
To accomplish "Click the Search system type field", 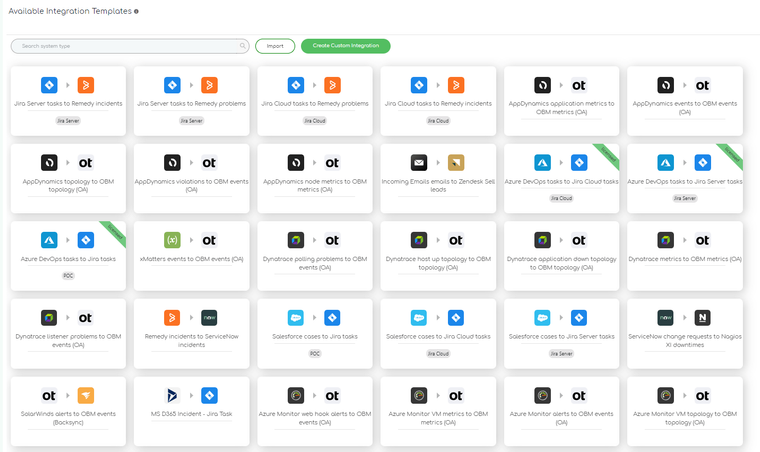I will point(130,46).
